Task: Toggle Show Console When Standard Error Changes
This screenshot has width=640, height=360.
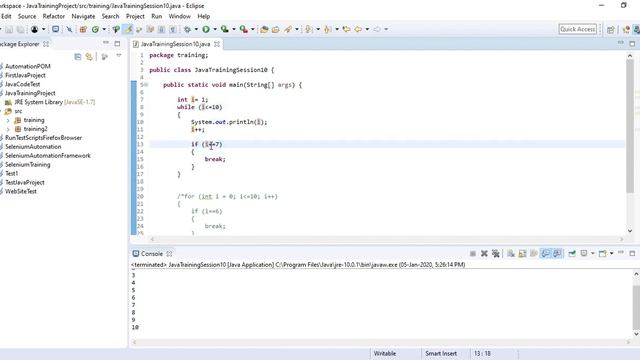Action: pyautogui.click(x=557, y=253)
